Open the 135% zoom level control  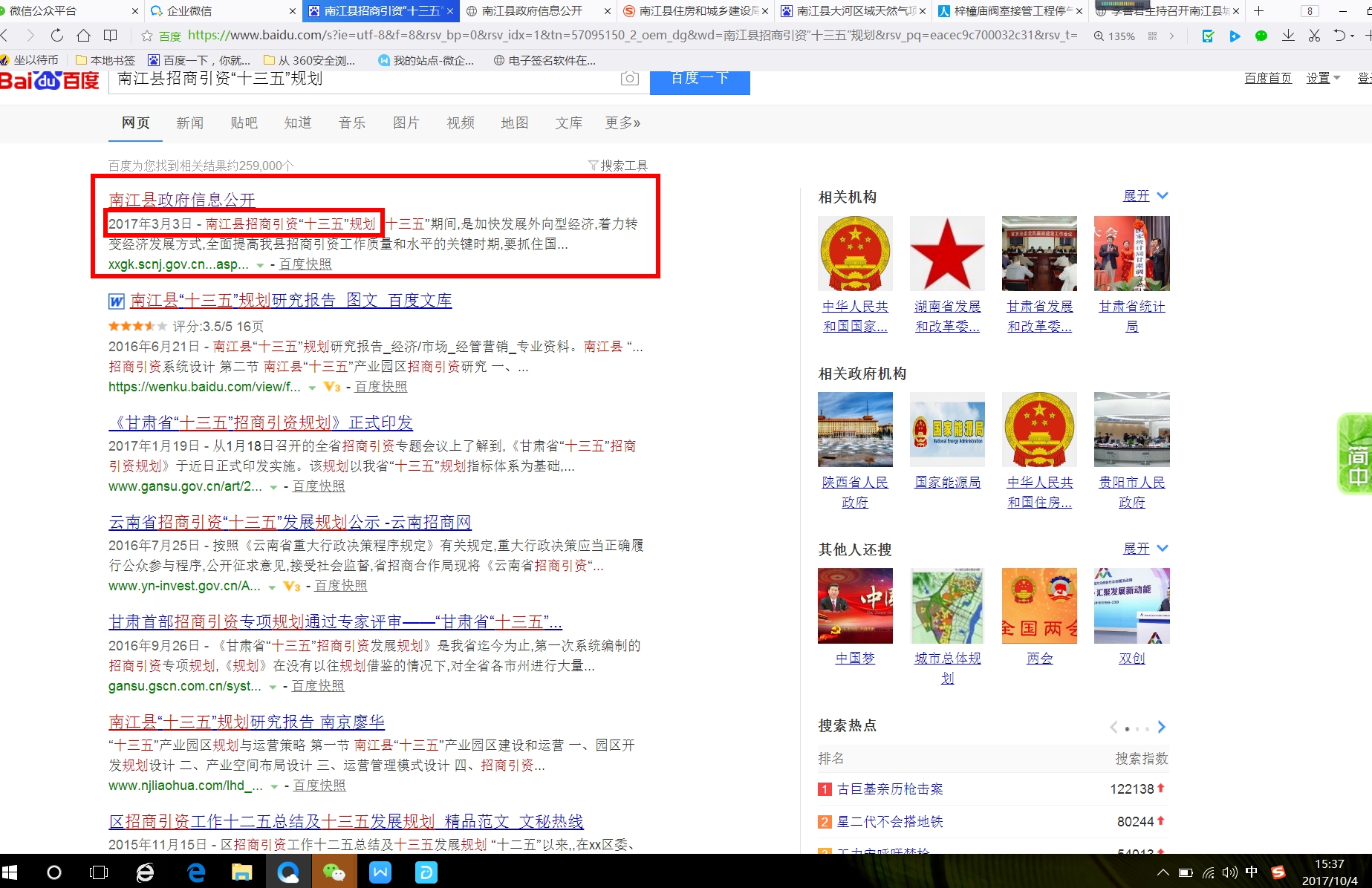(x=1114, y=36)
